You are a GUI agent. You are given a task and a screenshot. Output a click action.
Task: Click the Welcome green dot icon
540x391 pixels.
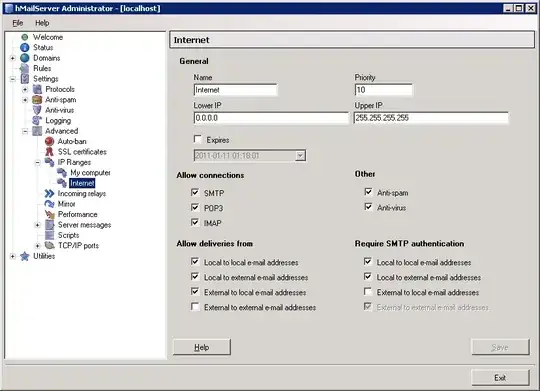24,37
